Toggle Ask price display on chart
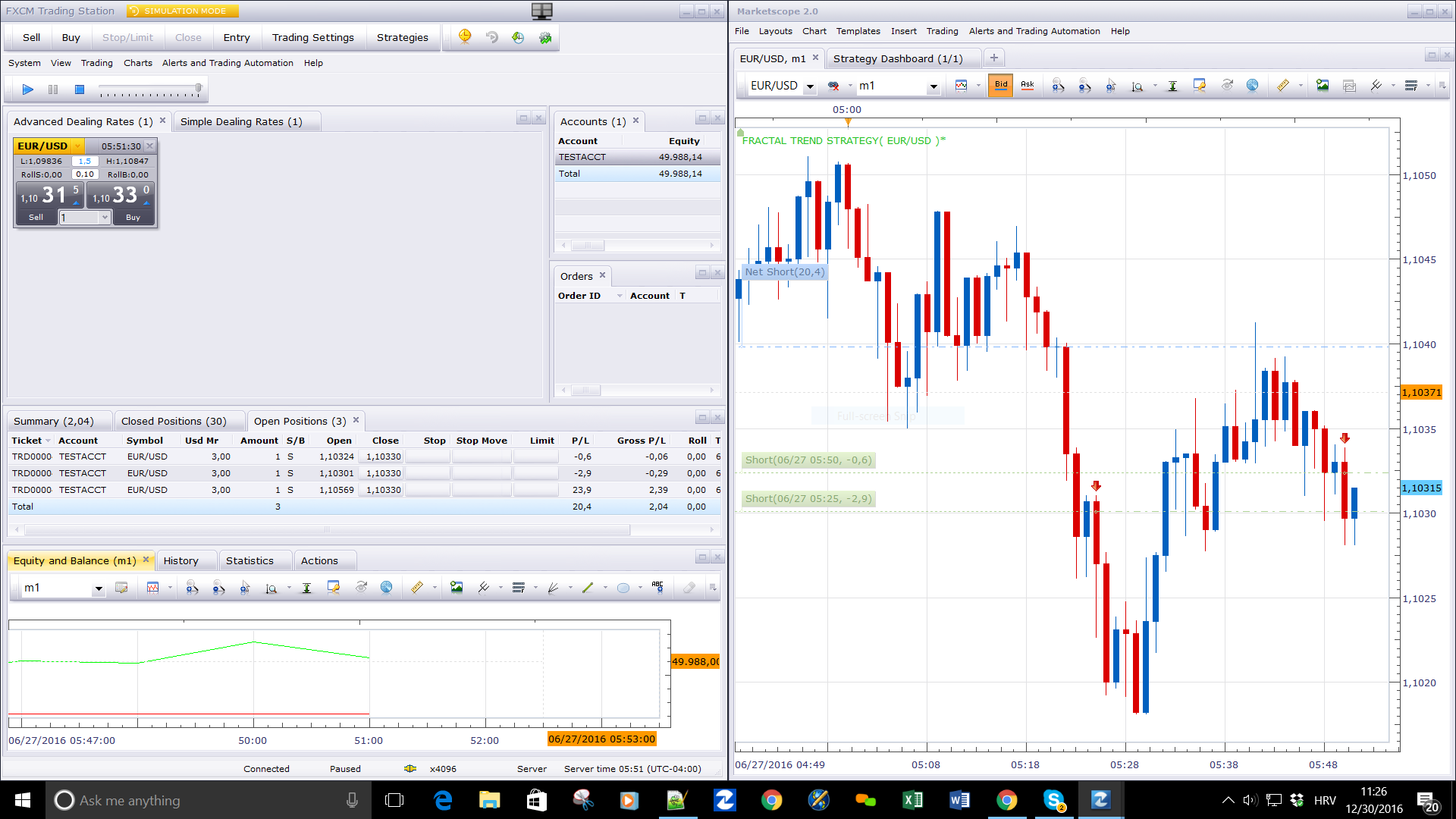Image resolution: width=1456 pixels, height=819 pixels. click(1028, 86)
